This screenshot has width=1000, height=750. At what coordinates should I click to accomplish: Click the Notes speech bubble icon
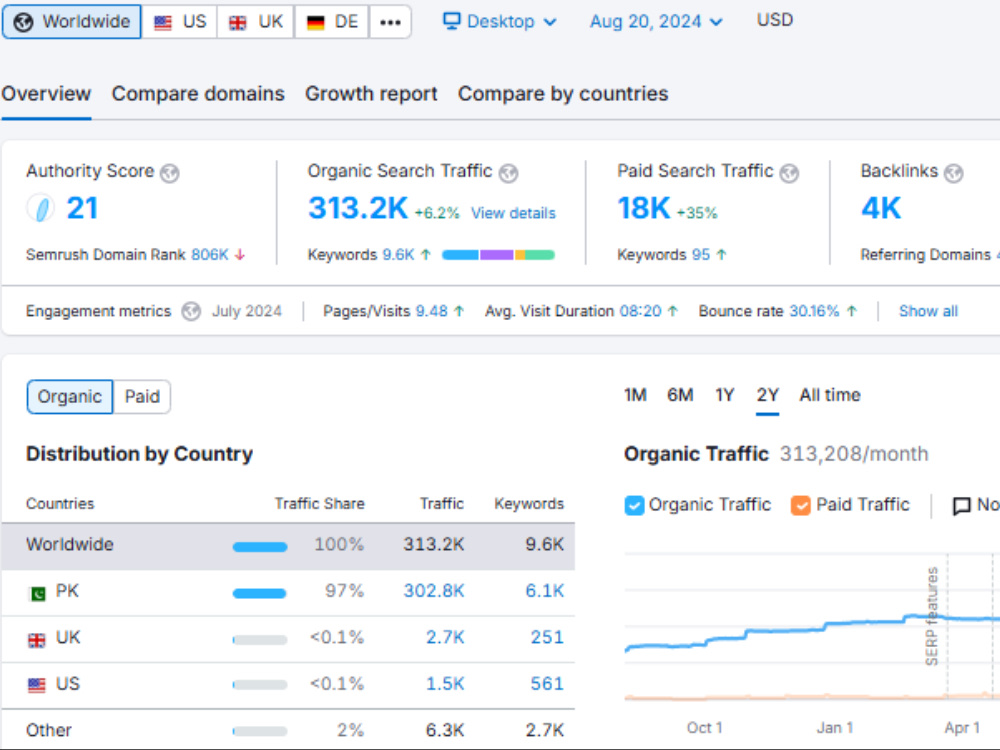click(961, 506)
